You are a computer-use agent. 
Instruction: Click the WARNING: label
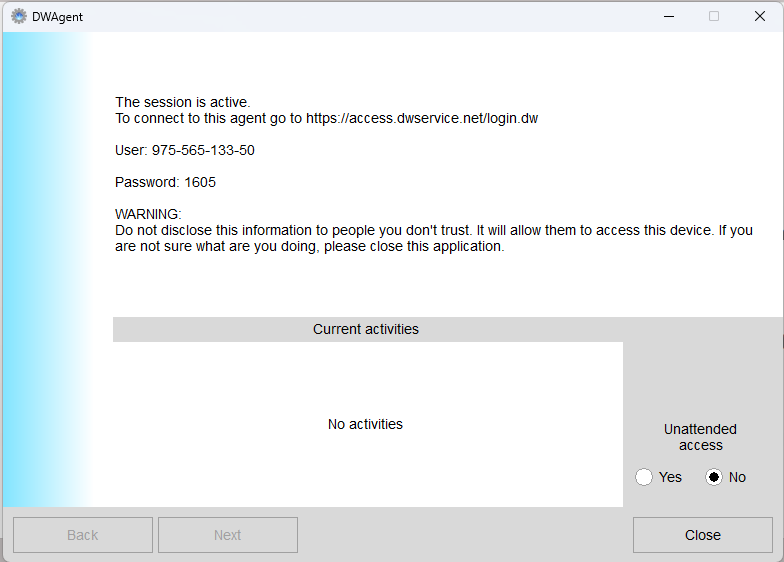pyautogui.click(x=148, y=214)
